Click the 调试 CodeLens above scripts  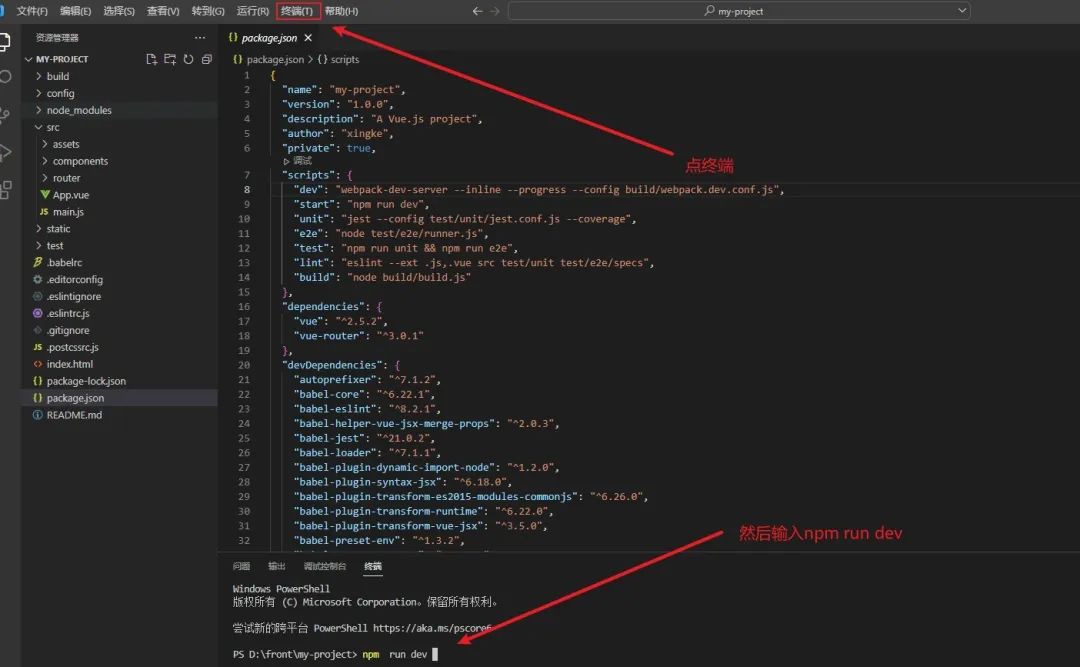click(x=298, y=161)
